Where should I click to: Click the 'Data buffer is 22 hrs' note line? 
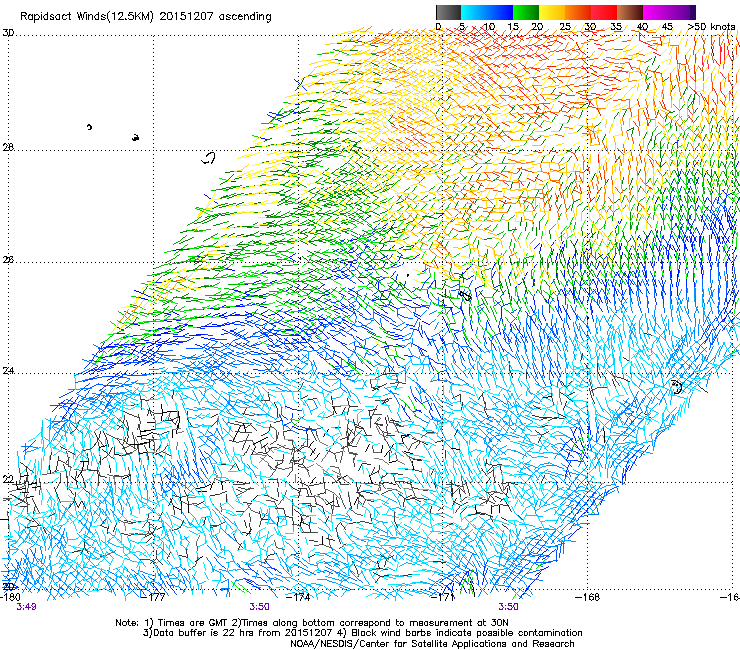362,633
